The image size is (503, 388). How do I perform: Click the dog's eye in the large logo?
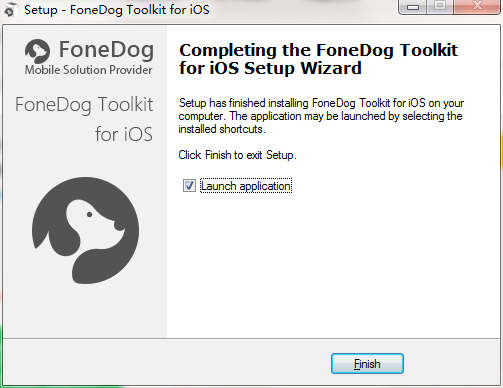pyautogui.click(x=89, y=215)
